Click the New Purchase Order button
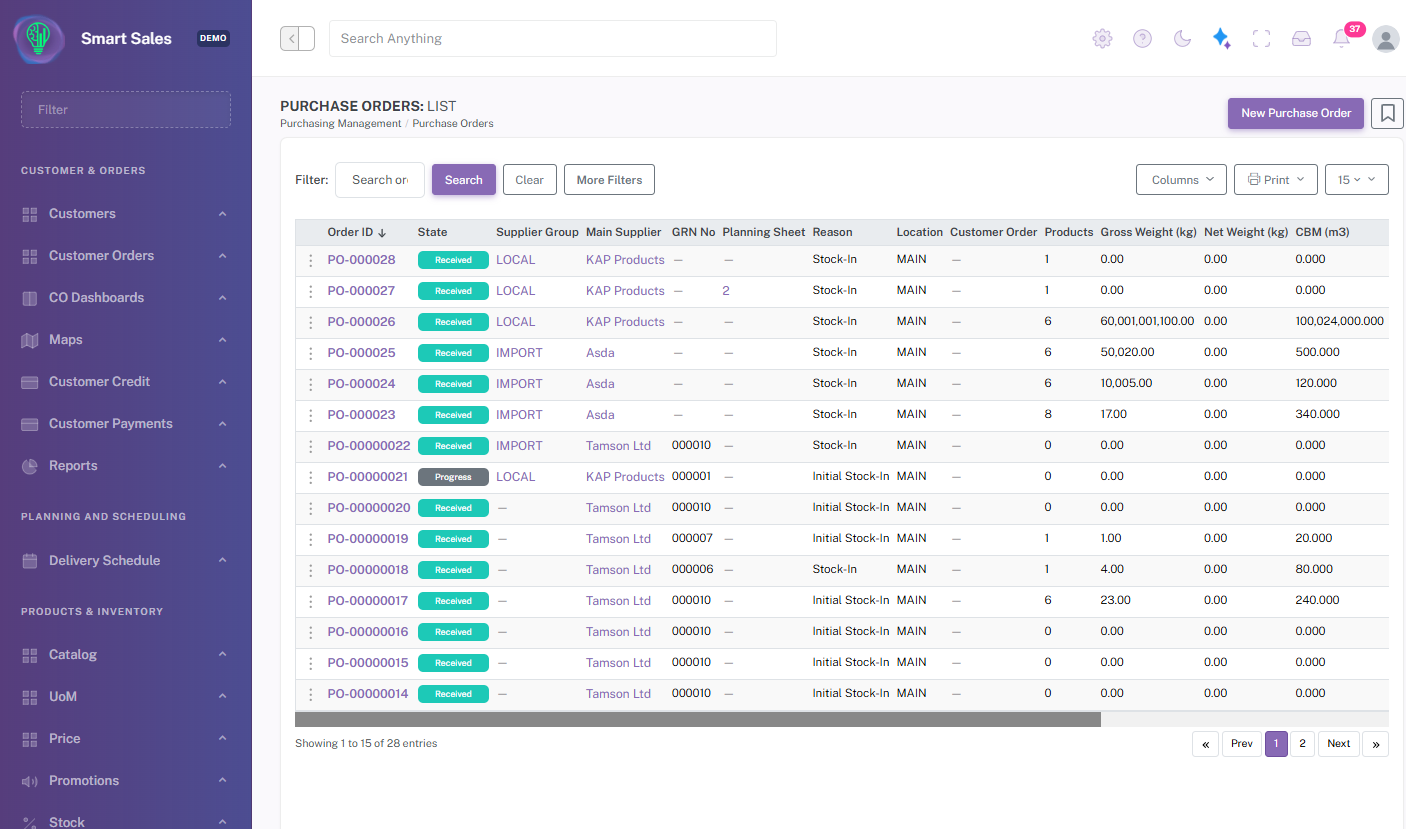Viewport: 1406px width, 829px height. pyautogui.click(x=1296, y=113)
